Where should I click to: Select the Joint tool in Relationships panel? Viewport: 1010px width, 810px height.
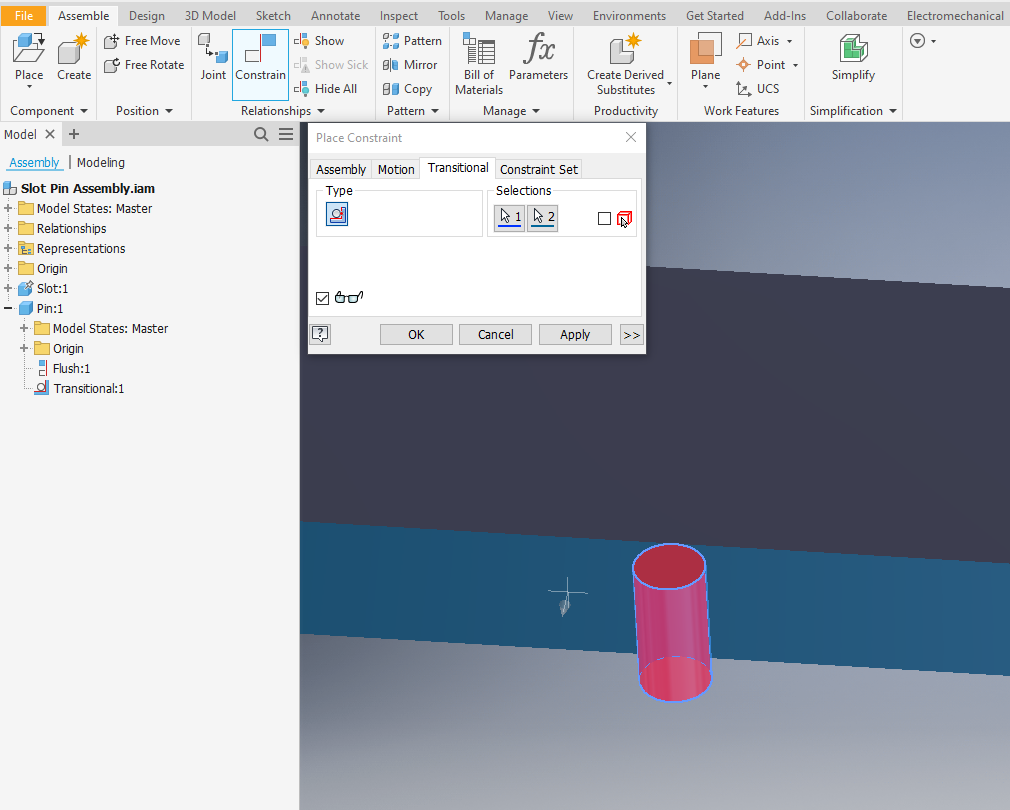coord(211,57)
